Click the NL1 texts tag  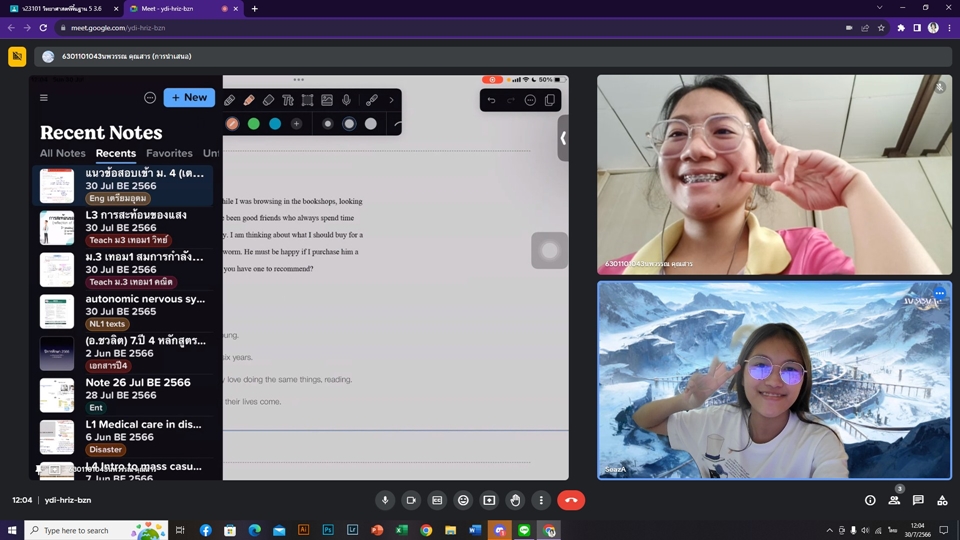[x=107, y=324]
